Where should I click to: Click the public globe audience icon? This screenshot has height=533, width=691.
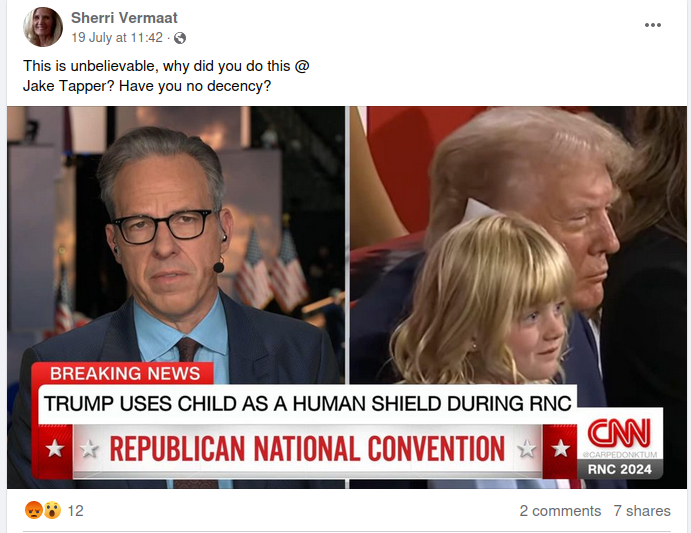point(180,38)
